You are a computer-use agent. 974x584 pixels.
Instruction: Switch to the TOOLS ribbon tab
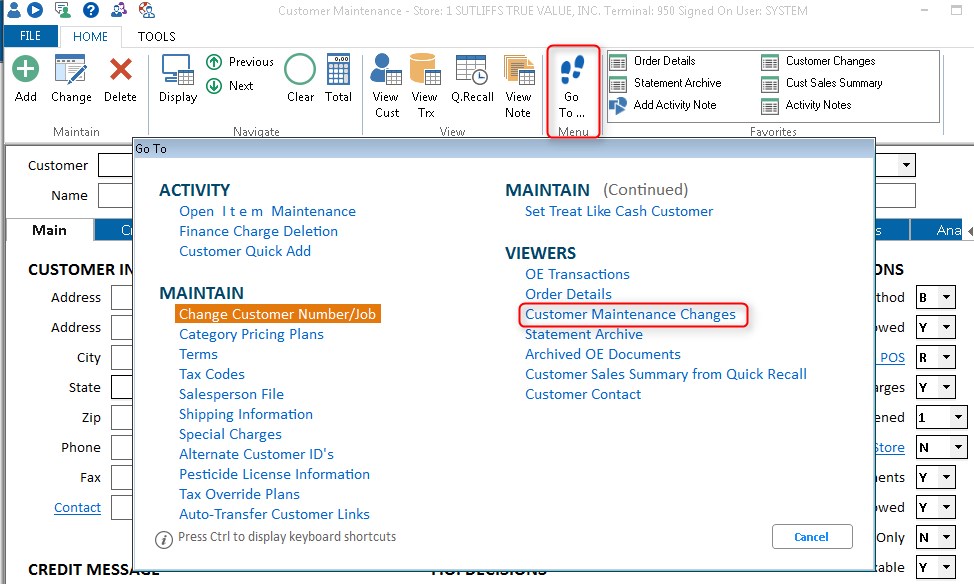pos(156,36)
